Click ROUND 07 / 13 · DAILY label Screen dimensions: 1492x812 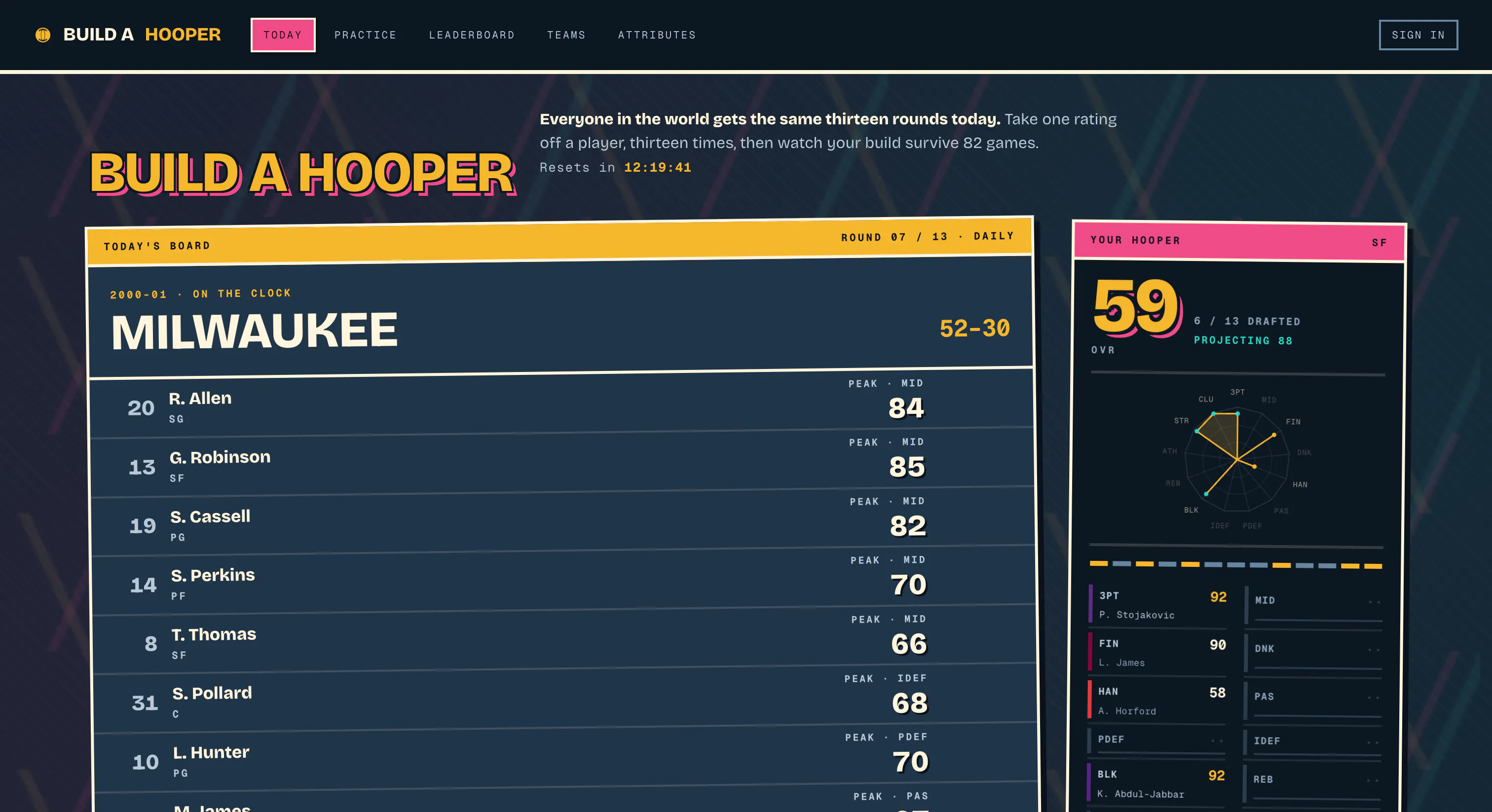928,237
